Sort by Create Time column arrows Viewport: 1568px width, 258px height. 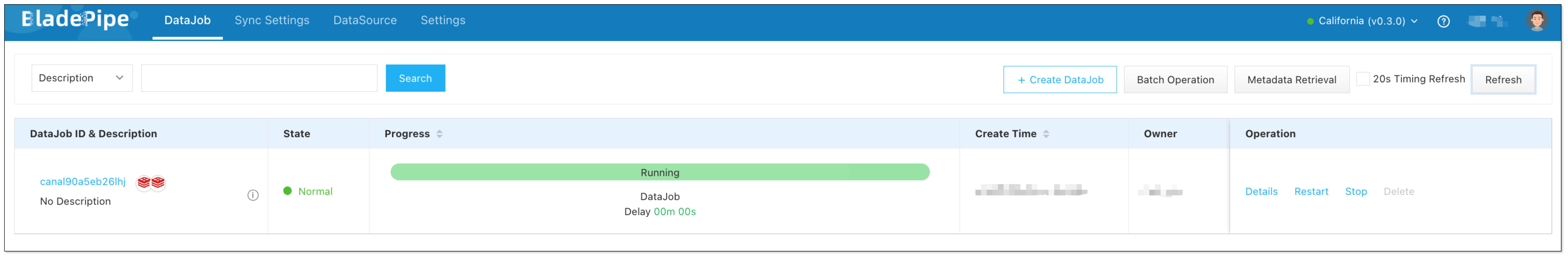(x=1046, y=134)
